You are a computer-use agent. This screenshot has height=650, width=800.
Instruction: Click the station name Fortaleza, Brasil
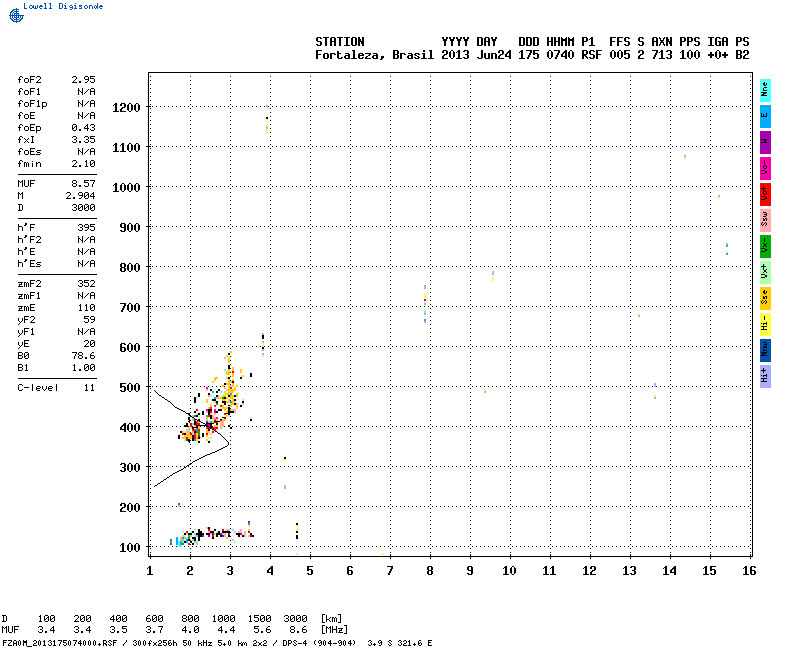(x=374, y=55)
